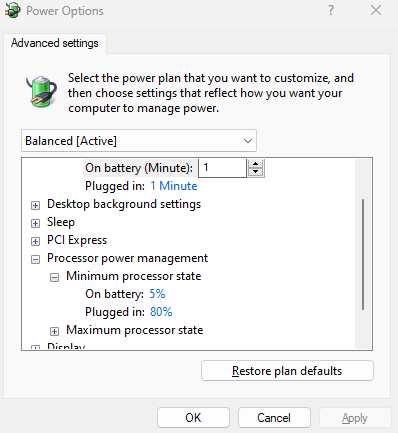Click the Power Options title bar icon

pyautogui.click(x=12, y=10)
